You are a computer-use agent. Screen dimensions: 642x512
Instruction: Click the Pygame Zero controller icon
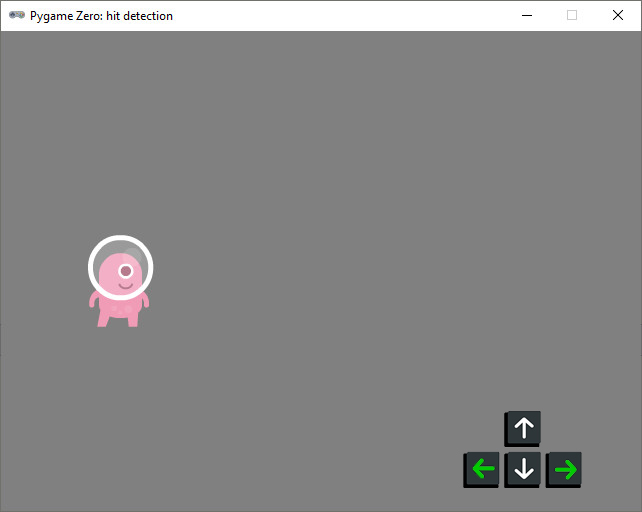(x=17, y=15)
